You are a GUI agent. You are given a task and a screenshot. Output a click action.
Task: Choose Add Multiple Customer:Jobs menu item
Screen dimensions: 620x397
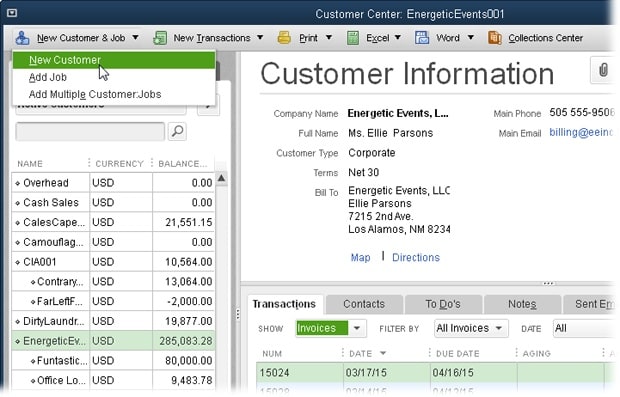click(x=114, y=94)
